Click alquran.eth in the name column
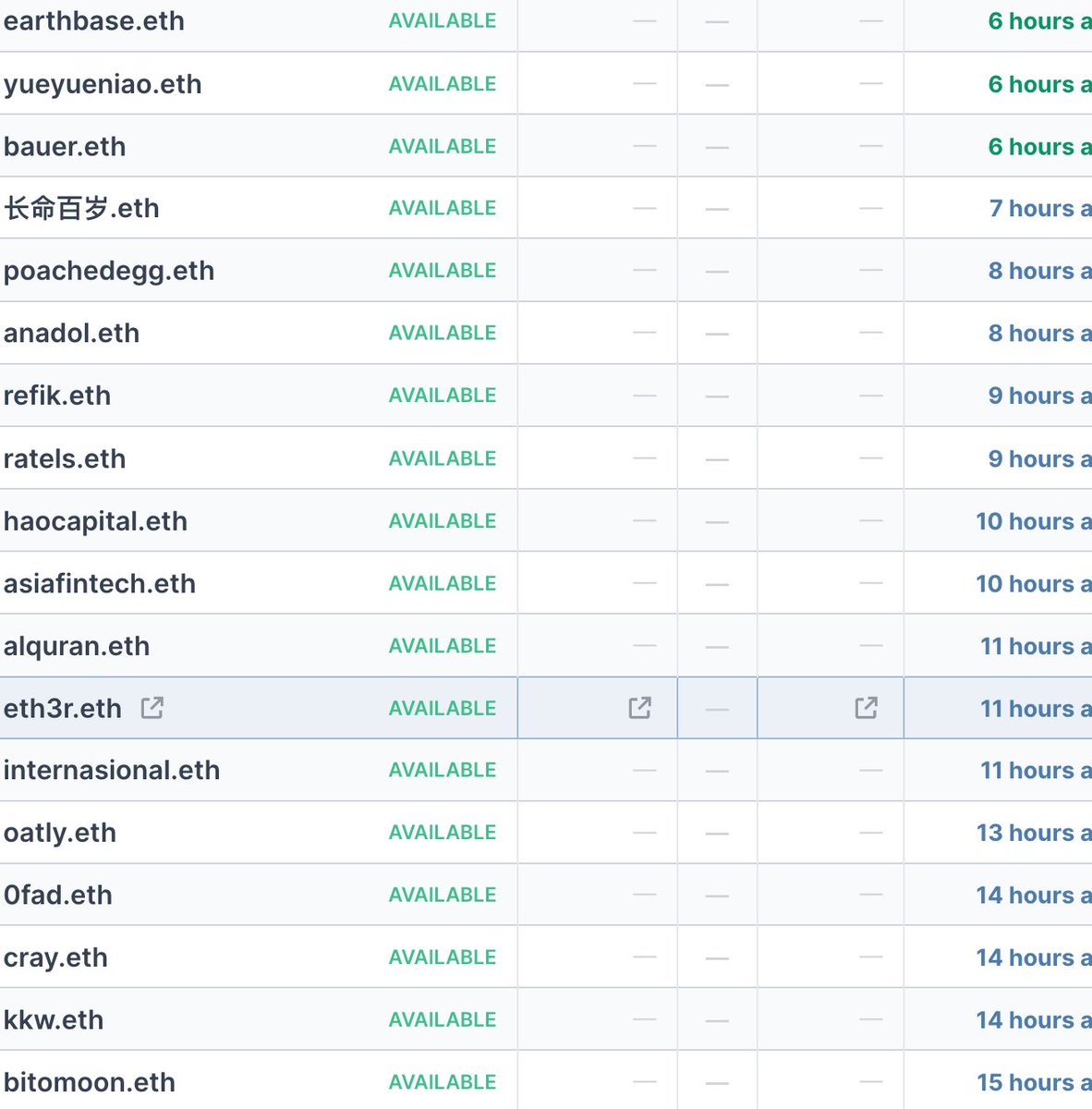Viewport: 1092px width, 1109px height. [77, 646]
